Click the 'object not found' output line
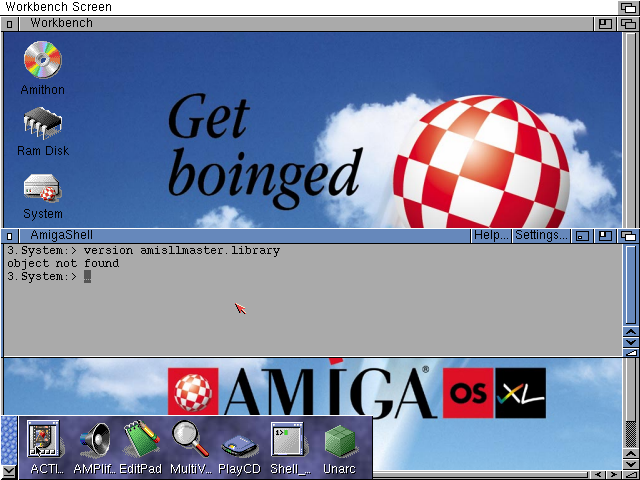The width and height of the screenshot is (640, 480). click(x=63, y=263)
